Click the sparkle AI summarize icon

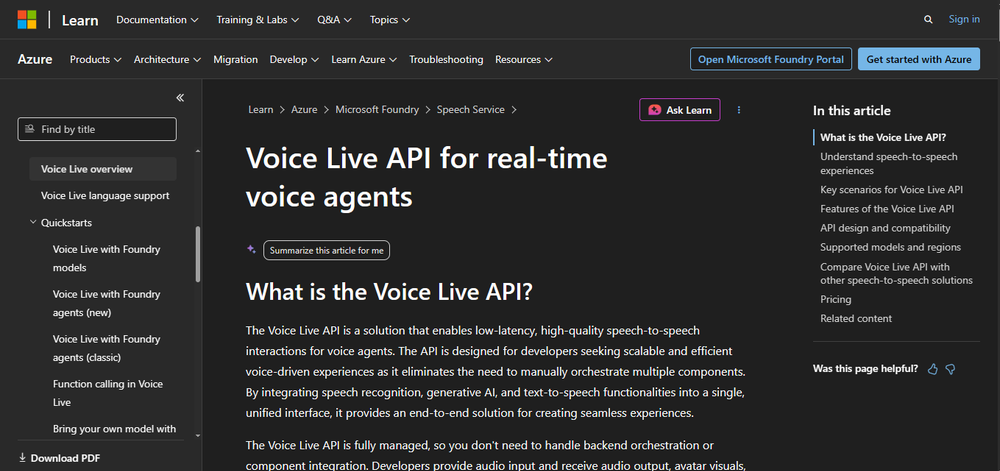coord(251,250)
